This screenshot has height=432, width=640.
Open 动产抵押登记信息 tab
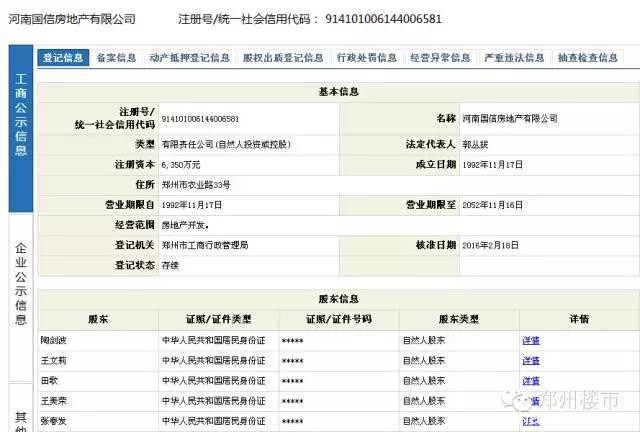coord(190,58)
